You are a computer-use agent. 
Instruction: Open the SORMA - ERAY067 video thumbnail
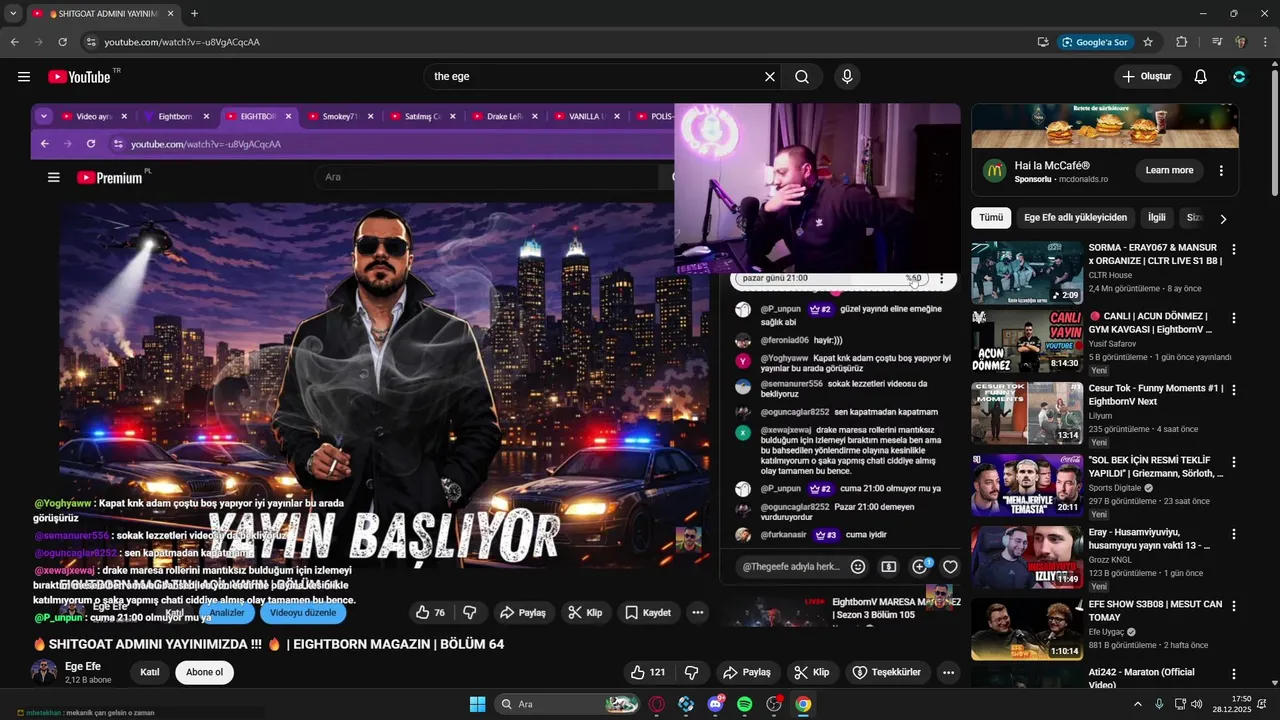click(x=1026, y=272)
